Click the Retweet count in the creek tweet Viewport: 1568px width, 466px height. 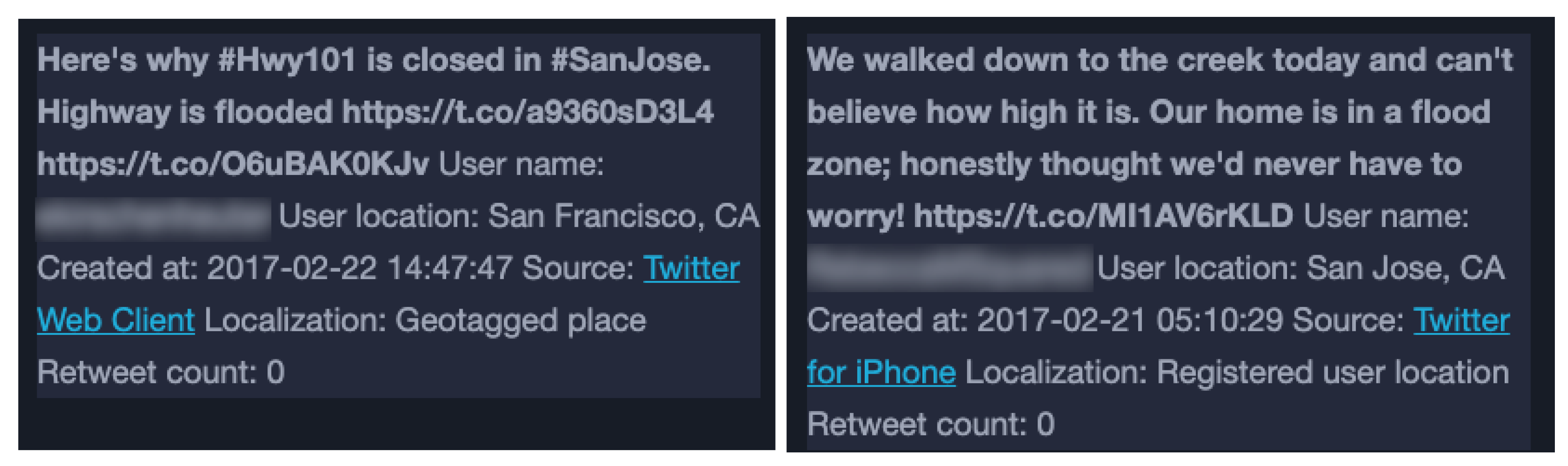(x=931, y=424)
